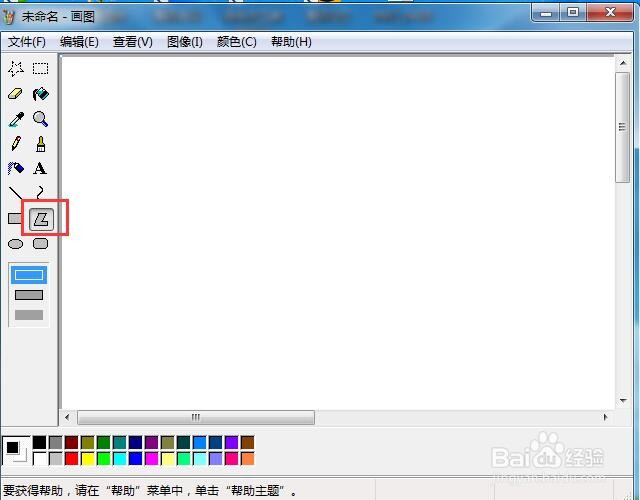The height and width of the screenshot is (500, 640).
Task: Close the 画图 window
Action: point(610,12)
